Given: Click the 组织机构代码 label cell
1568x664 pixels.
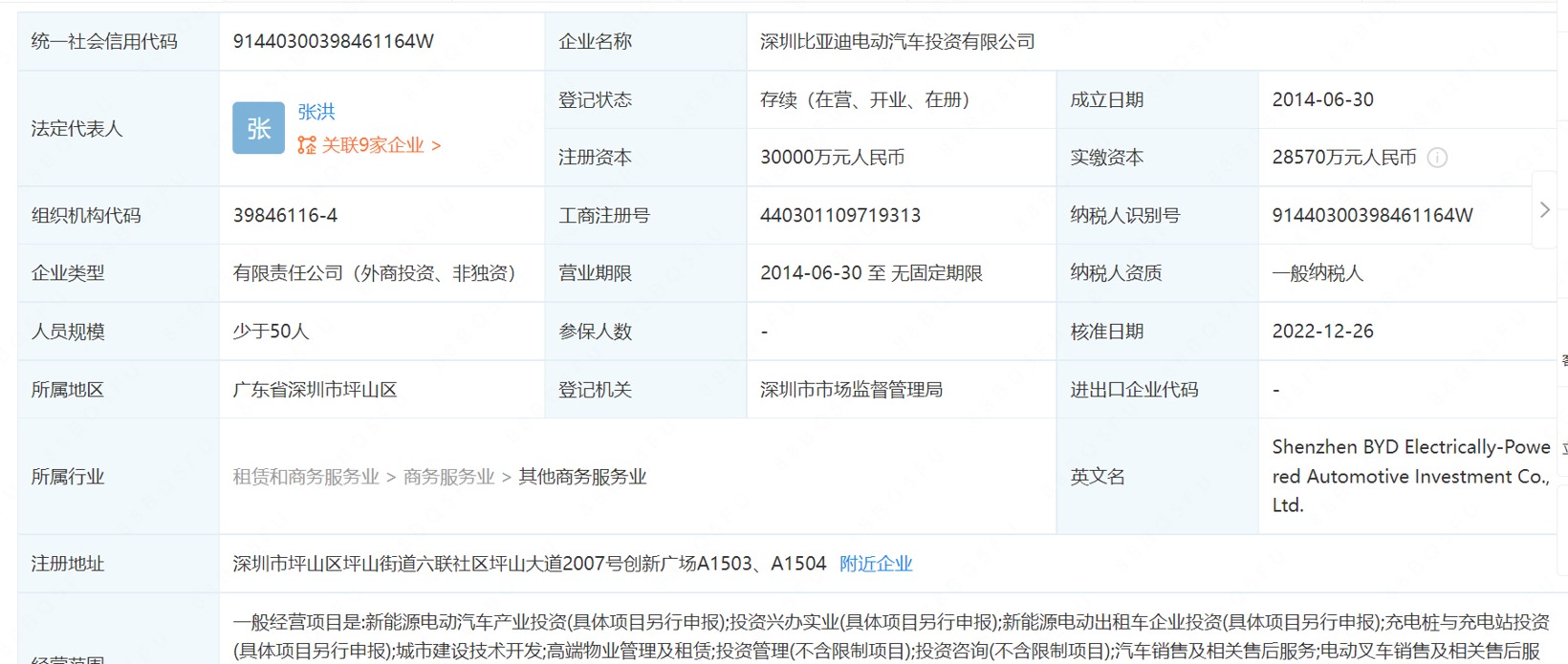Looking at the screenshot, I should [119, 216].
